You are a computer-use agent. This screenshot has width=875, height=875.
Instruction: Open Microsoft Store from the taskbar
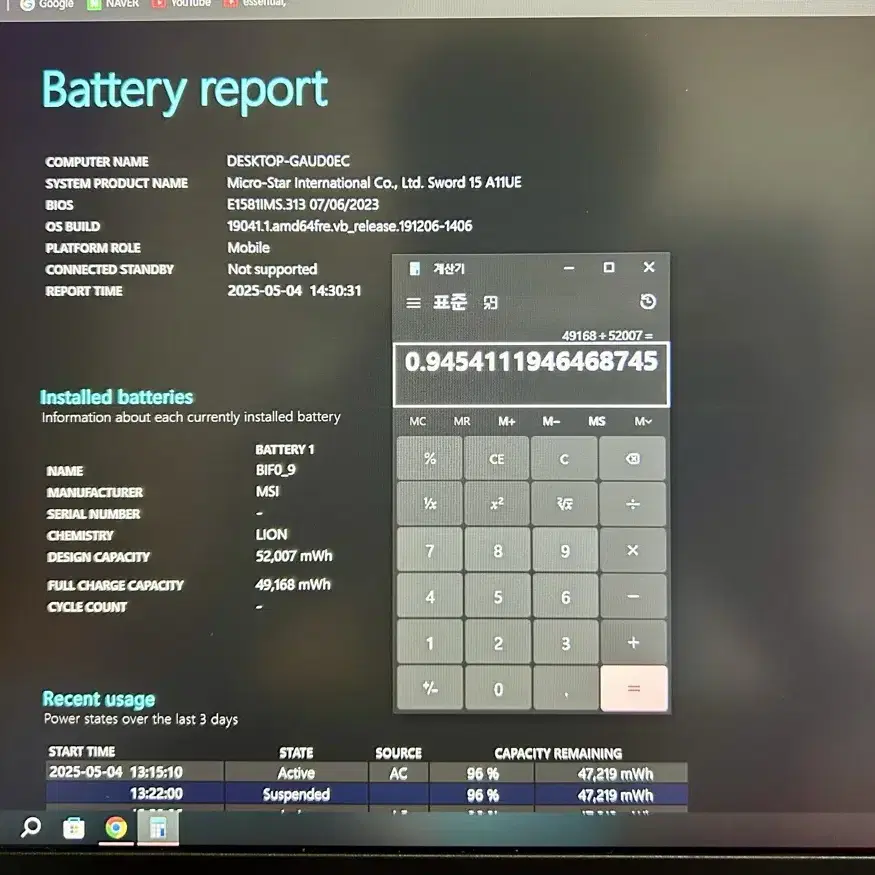pos(73,828)
